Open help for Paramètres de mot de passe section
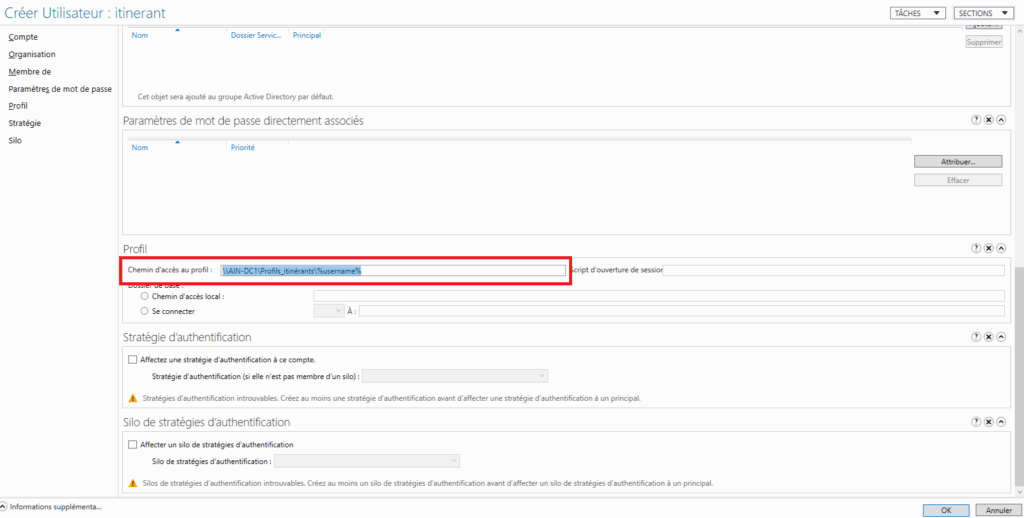1024x518 pixels. [976, 120]
